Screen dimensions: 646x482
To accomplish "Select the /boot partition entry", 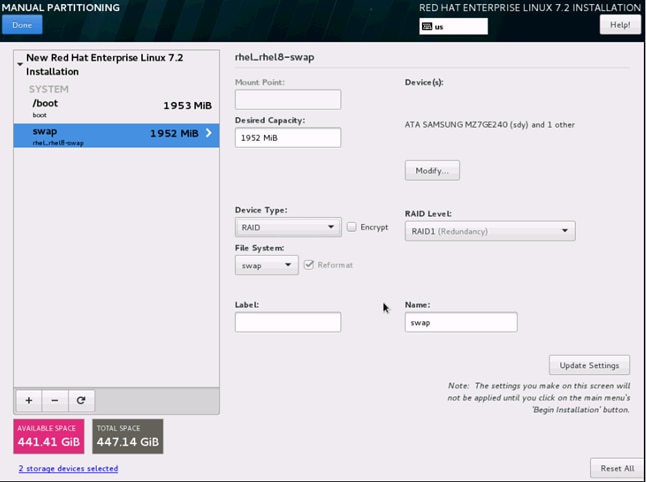I will 116,108.
